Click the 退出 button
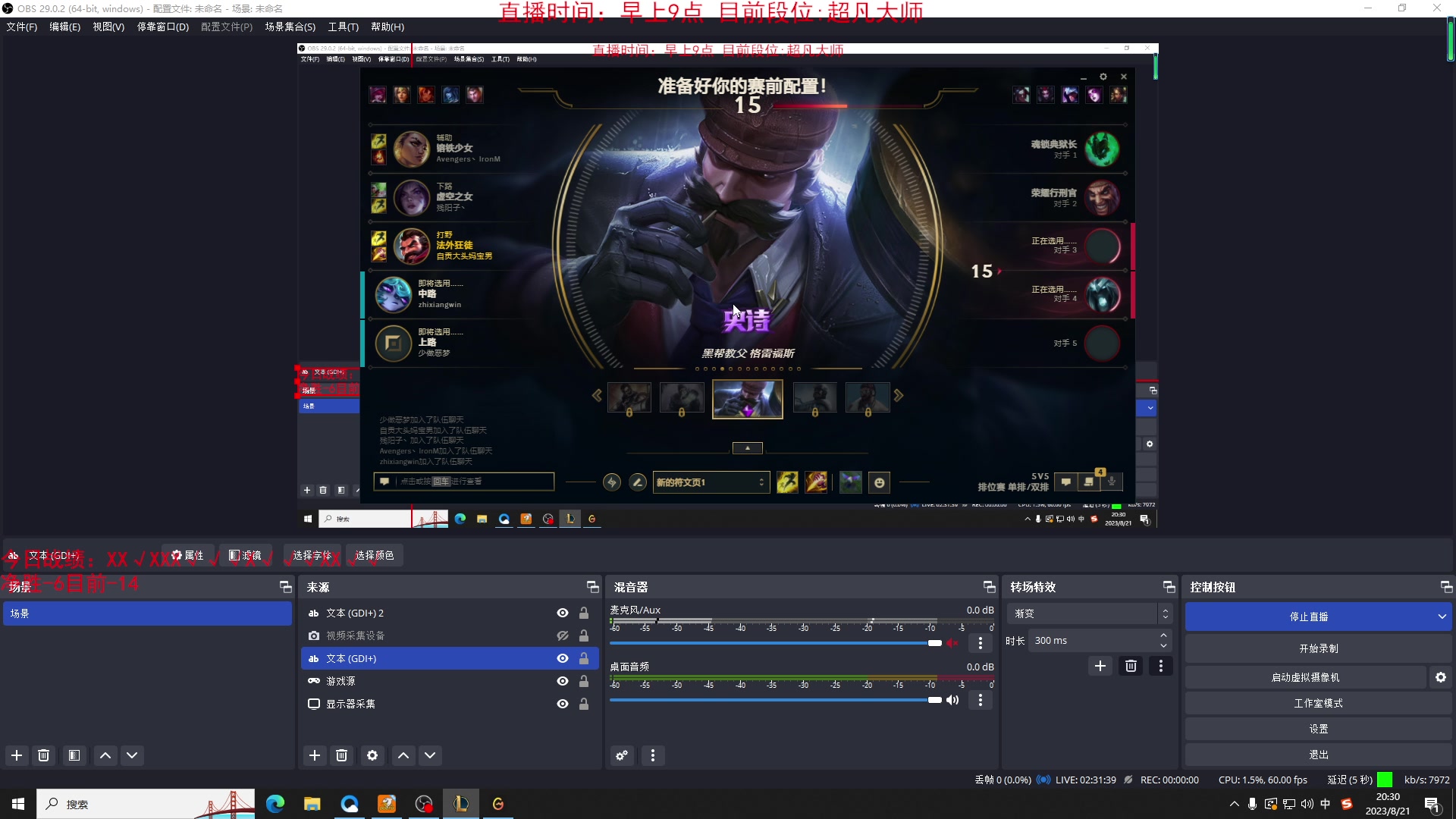The height and width of the screenshot is (819, 1456). (1319, 755)
